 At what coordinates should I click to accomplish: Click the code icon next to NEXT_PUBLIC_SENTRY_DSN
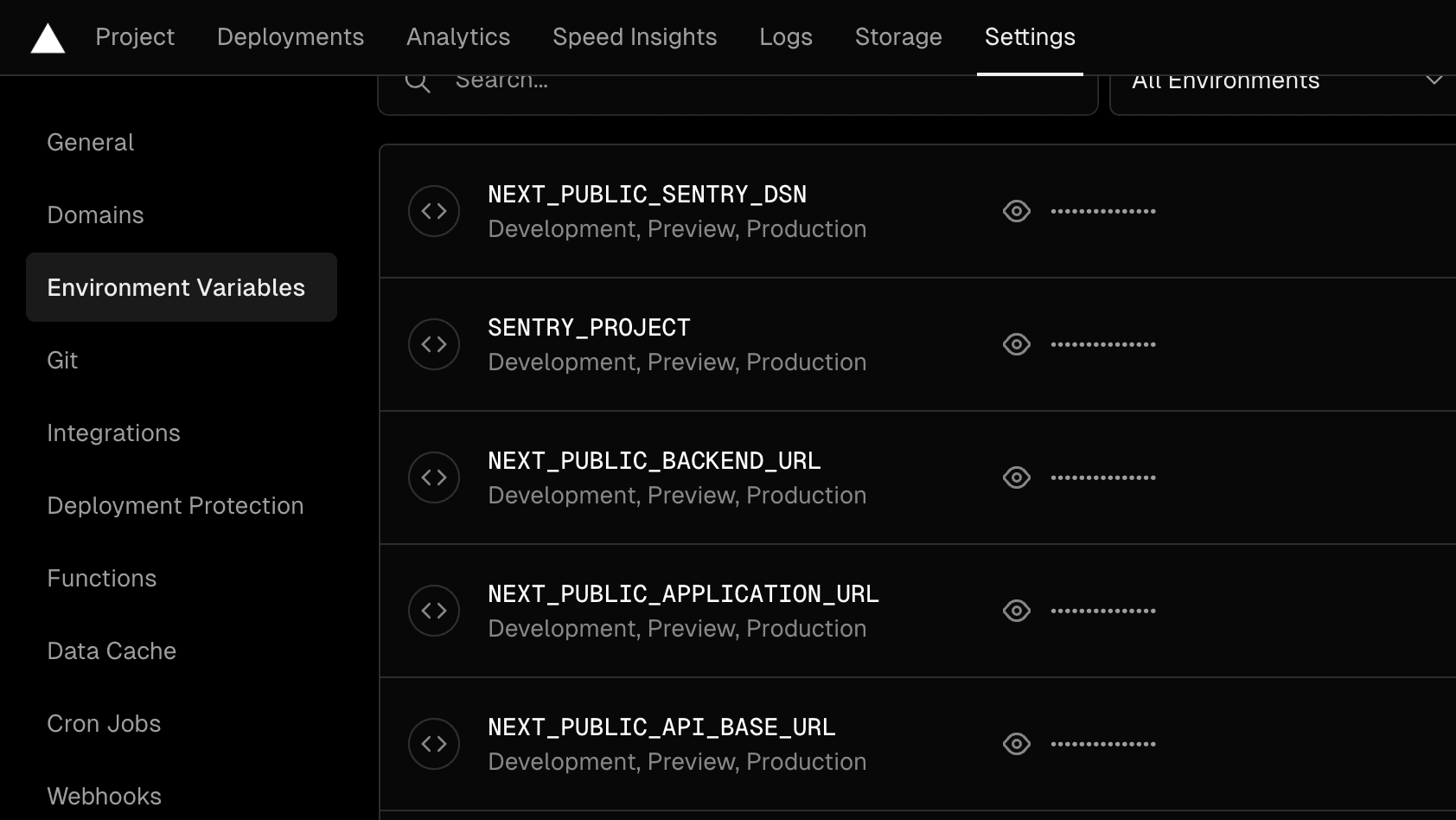pos(433,210)
